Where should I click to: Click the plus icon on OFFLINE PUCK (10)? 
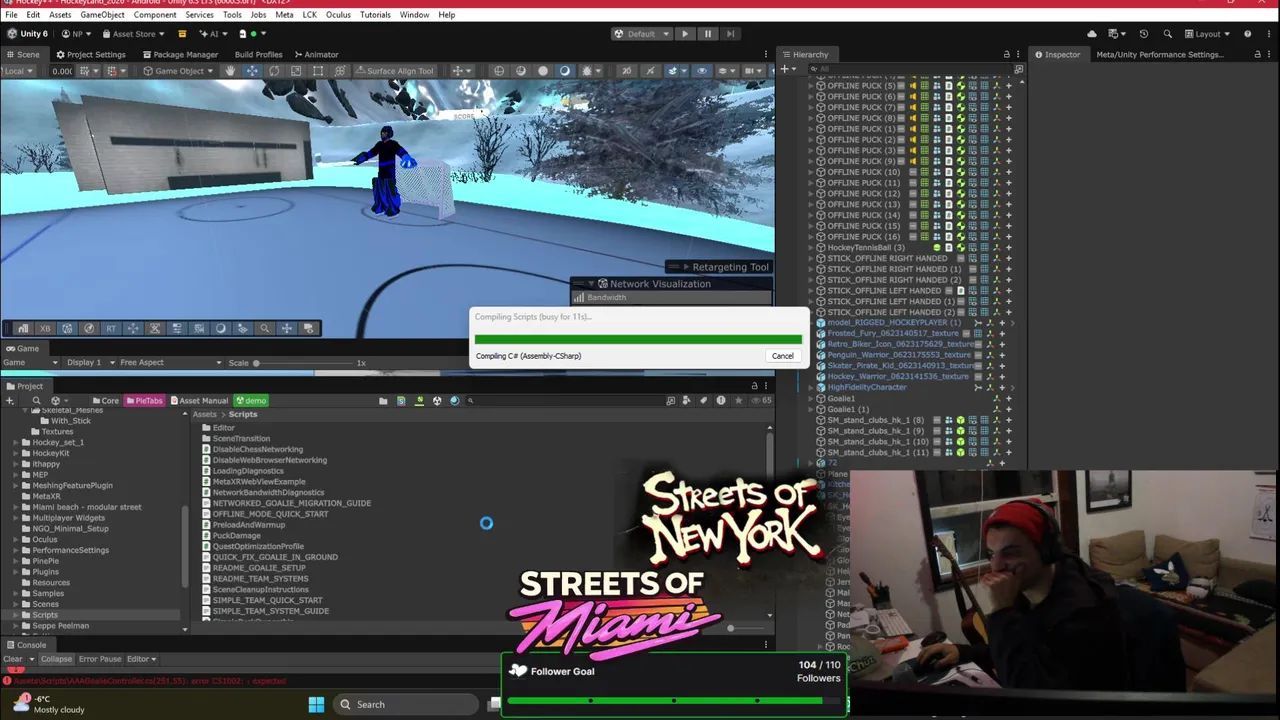tap(1008, 172)
